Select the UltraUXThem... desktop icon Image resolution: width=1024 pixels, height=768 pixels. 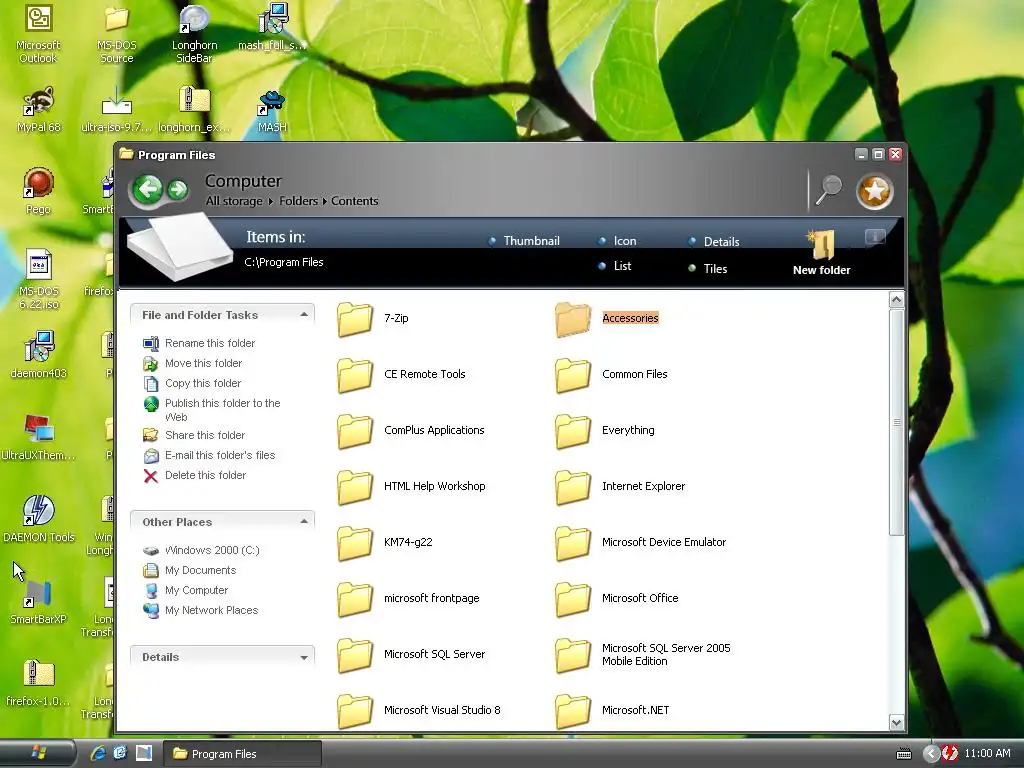click(38, 438)
